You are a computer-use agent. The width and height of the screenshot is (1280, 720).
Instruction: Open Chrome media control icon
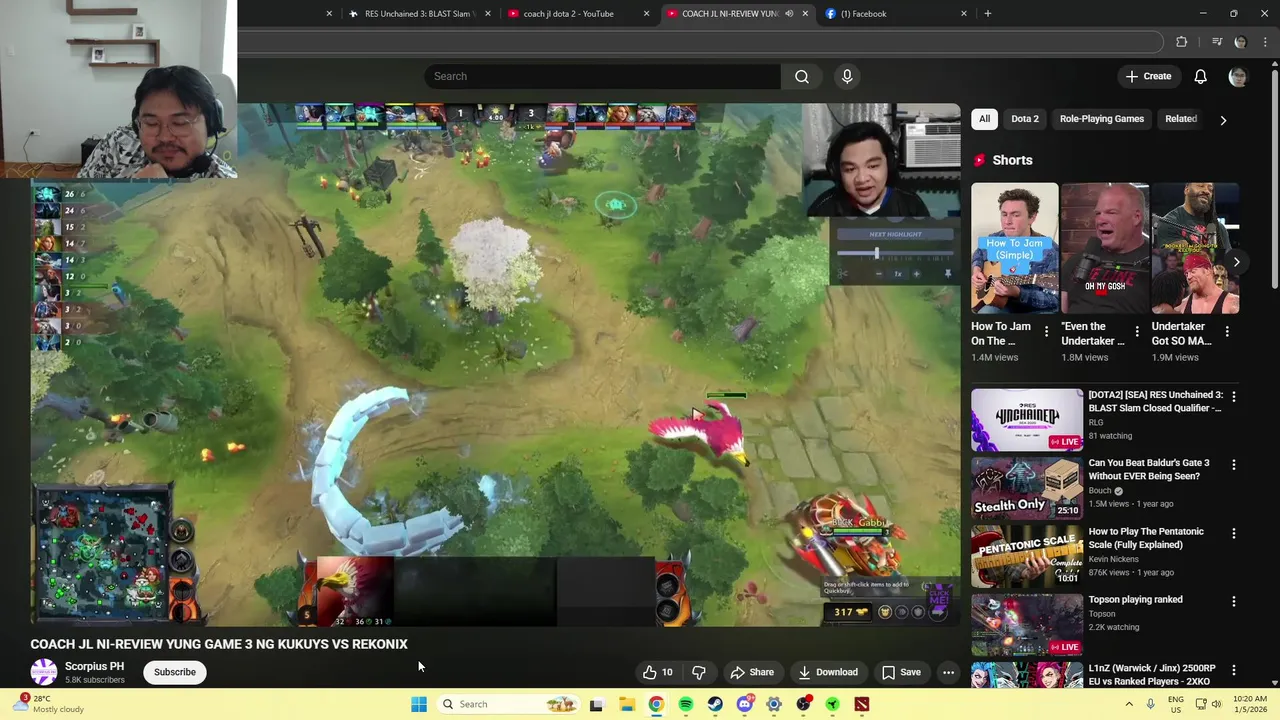[x=1217, y=42]
